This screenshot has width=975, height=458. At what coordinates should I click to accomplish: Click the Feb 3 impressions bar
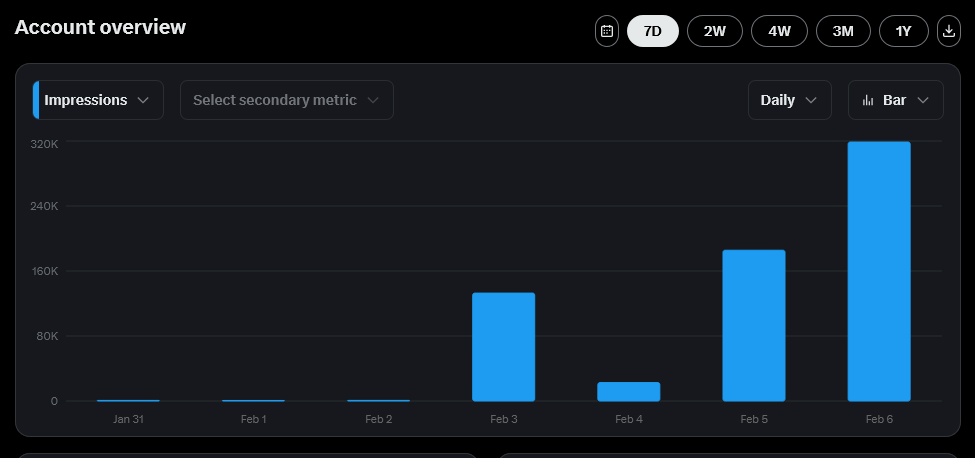pos(504,347)
